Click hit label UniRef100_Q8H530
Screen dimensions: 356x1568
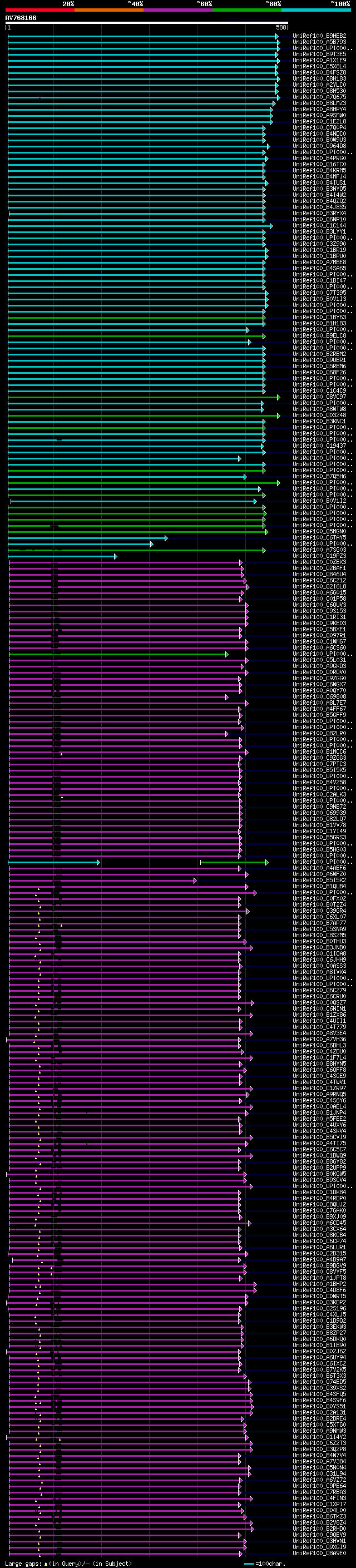click(319, 91)
